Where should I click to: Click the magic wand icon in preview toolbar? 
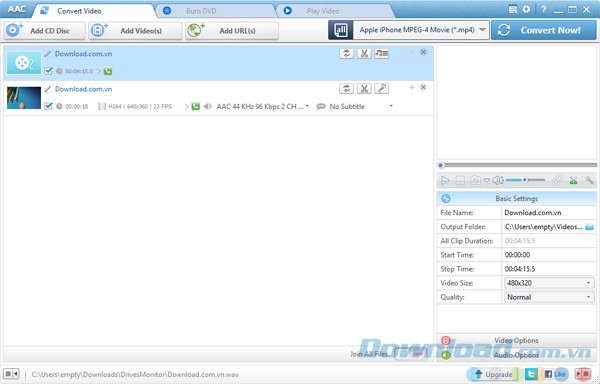click(589, 180)
